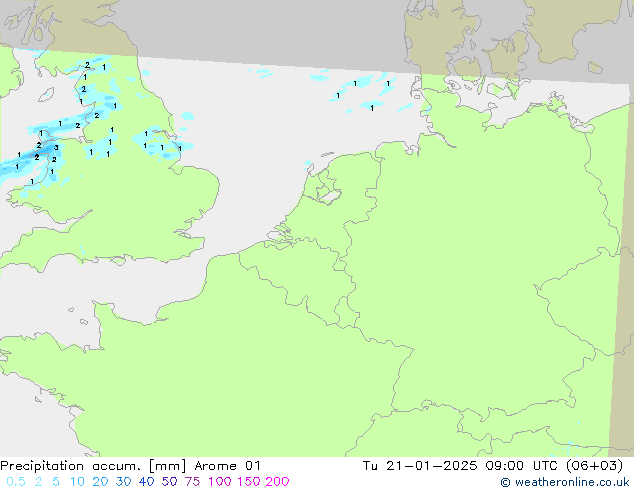Screen dimensions: 634x490
Task: Select the 200 mm legend value
Action: pos(277,482)
